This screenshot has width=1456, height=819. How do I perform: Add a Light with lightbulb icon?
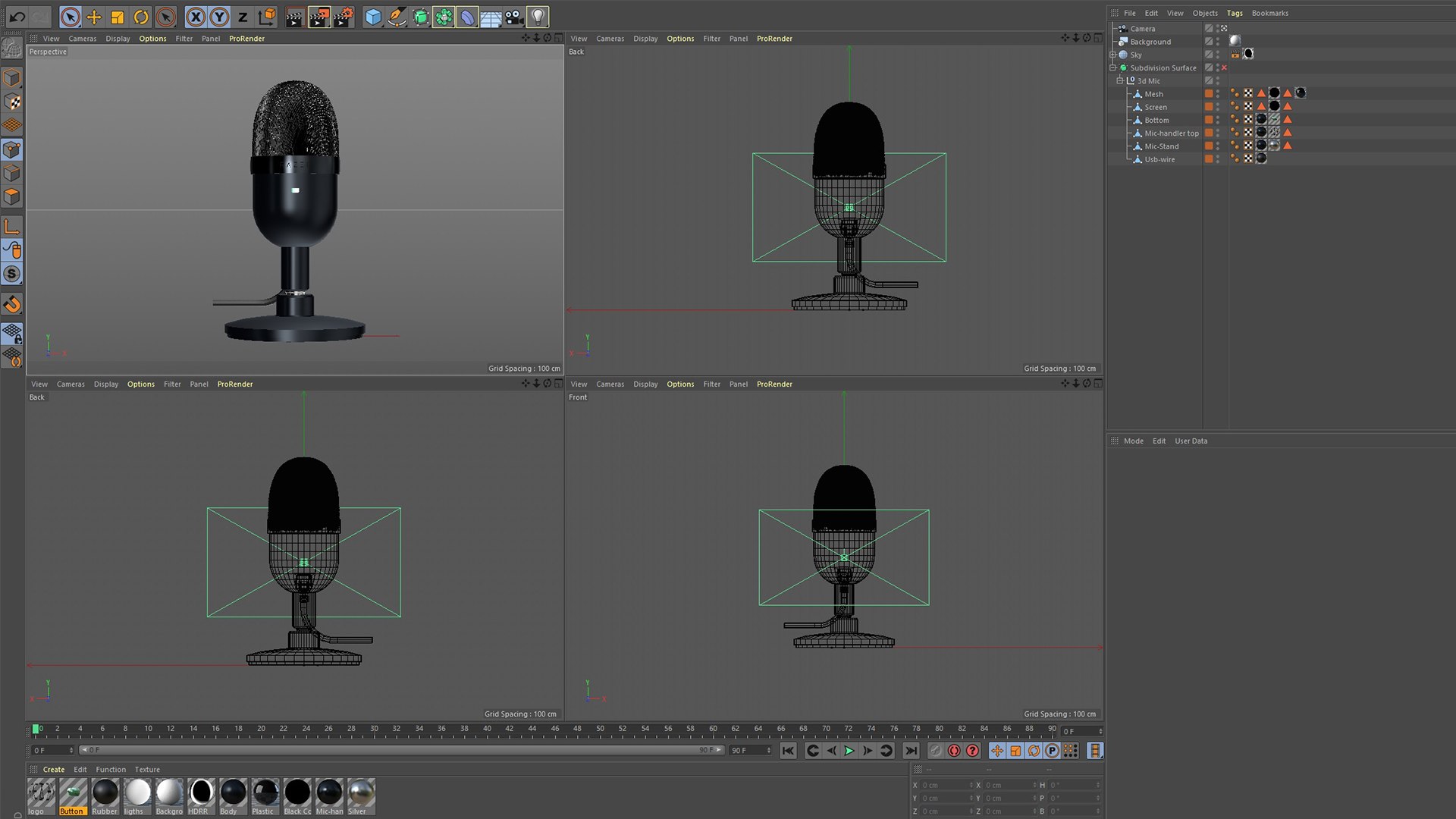click(538, 16)
